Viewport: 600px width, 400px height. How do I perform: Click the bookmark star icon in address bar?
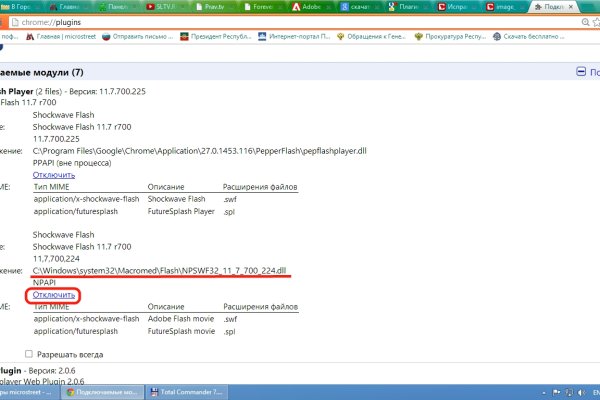(x=594, y=21)
